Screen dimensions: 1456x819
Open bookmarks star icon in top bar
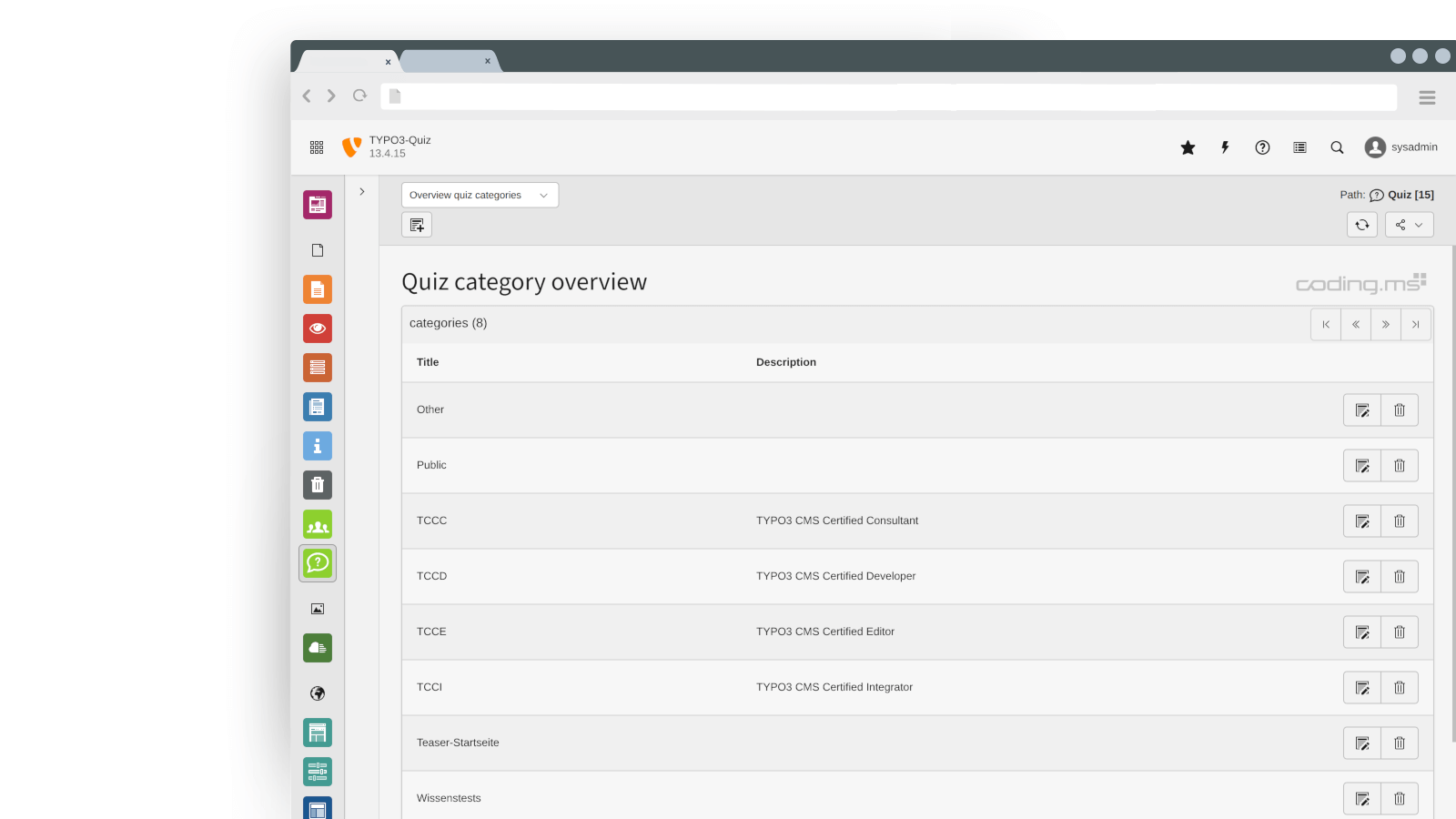click(x=1188, y=147)
